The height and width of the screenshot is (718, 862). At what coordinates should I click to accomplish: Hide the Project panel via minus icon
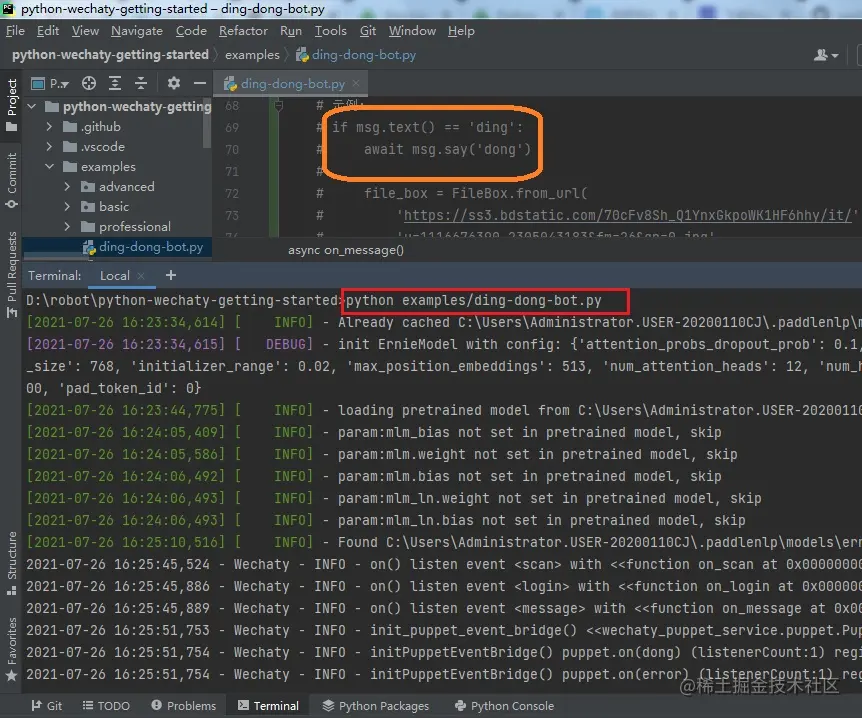[x=198, y=83]
